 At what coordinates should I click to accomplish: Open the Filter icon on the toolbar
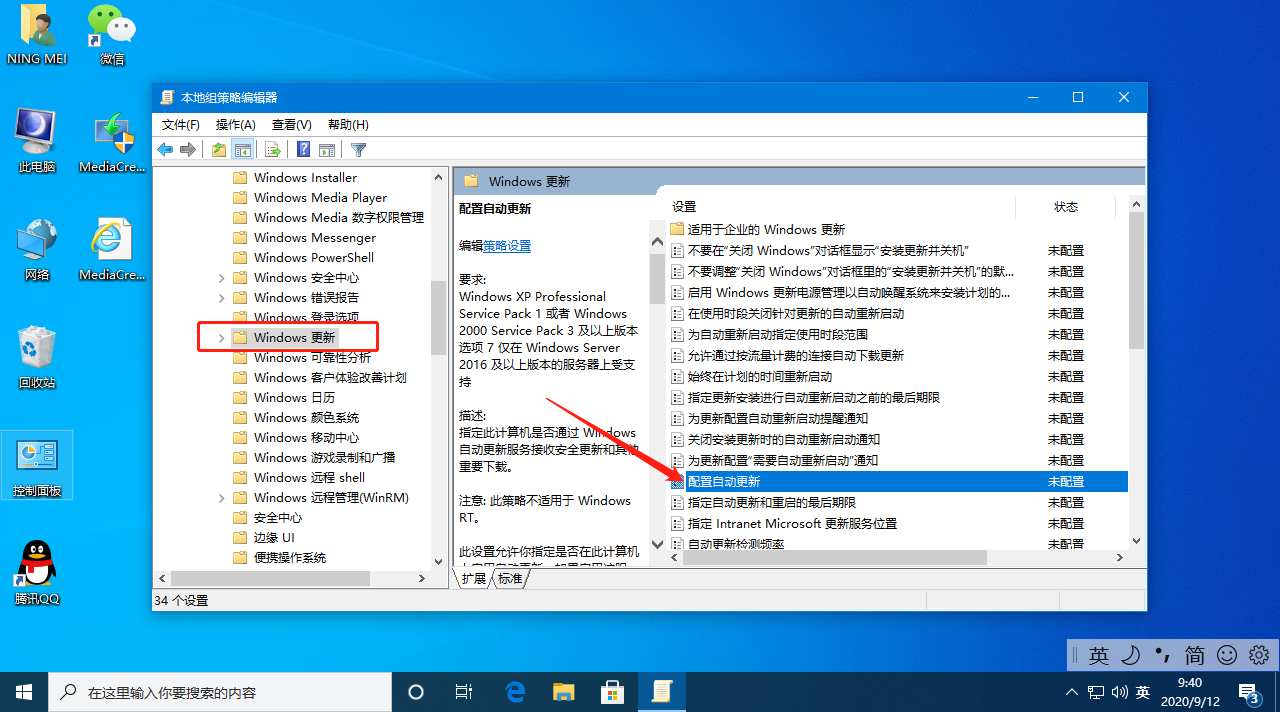pyautogui.click(x=357, y=149)
